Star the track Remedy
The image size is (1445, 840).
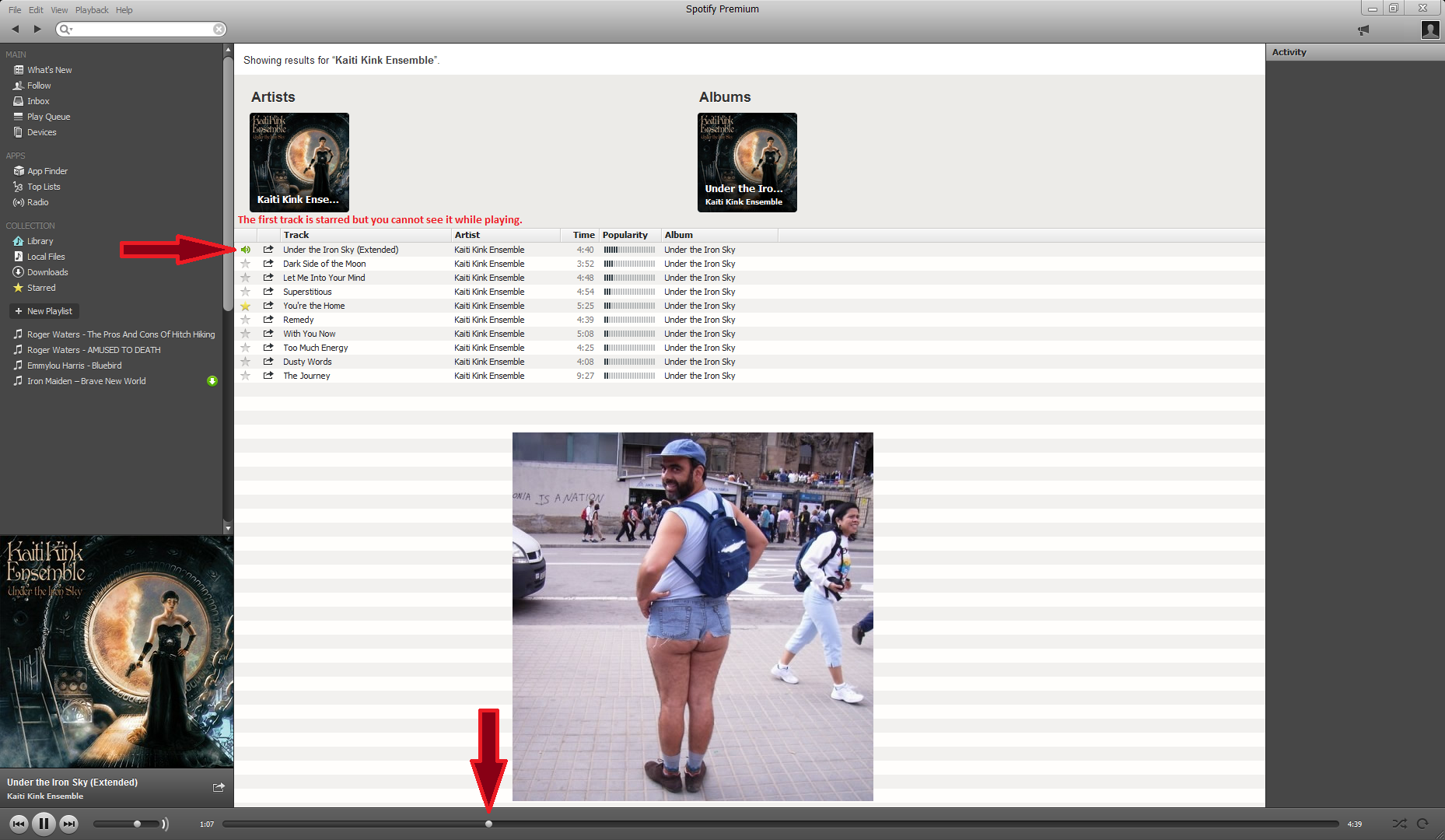(246, 320)
